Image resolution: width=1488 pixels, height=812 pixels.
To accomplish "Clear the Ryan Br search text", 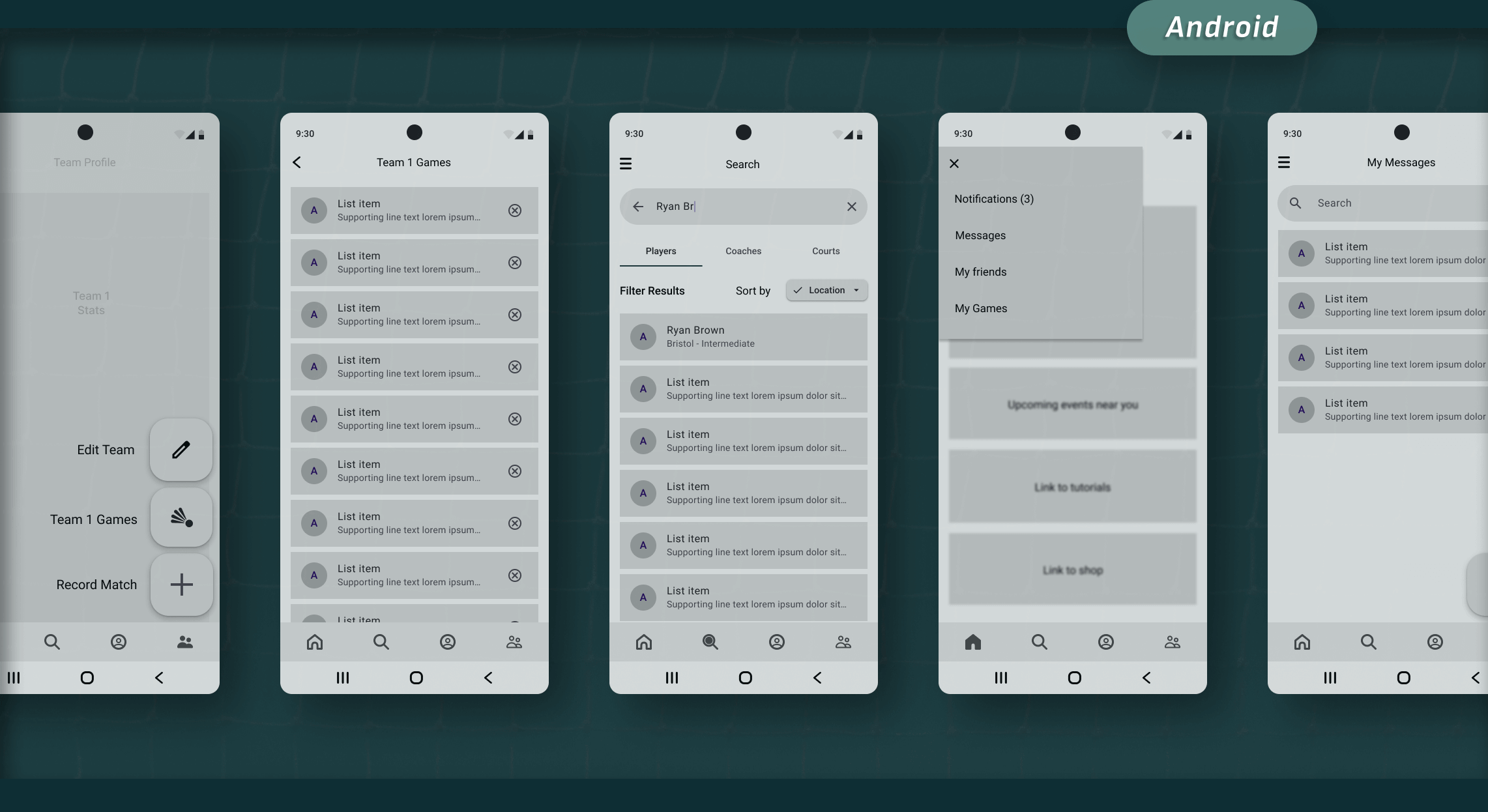I will point(851,207).
